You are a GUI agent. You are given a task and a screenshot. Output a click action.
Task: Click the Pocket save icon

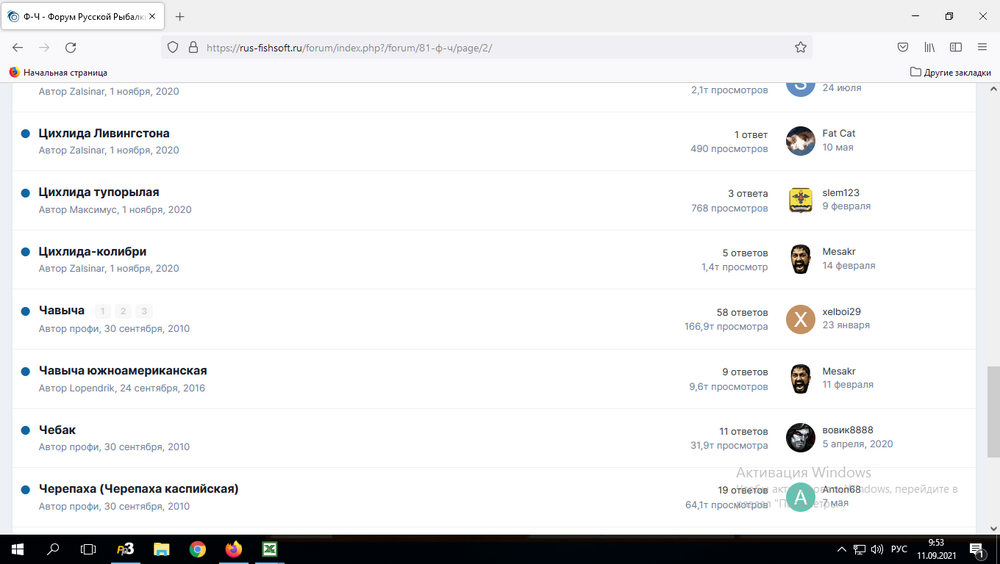click(x=902, y=47)
